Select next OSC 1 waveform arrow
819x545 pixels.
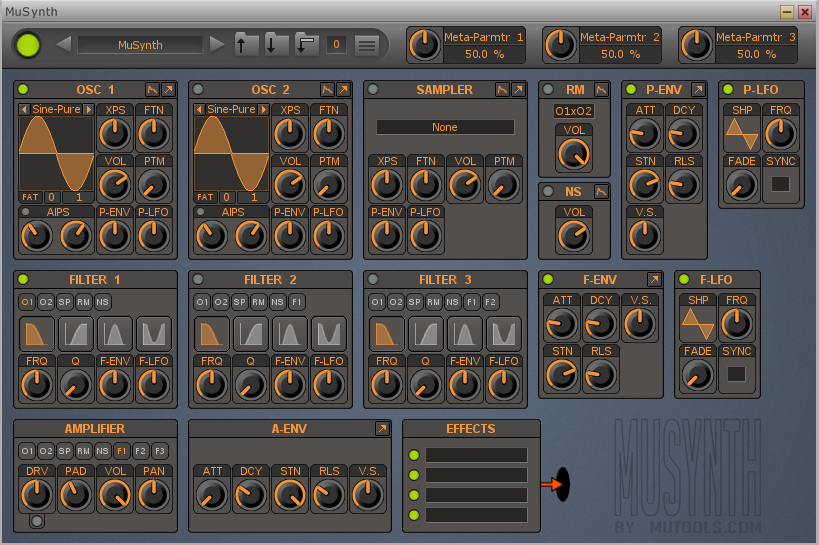[88, 109]
